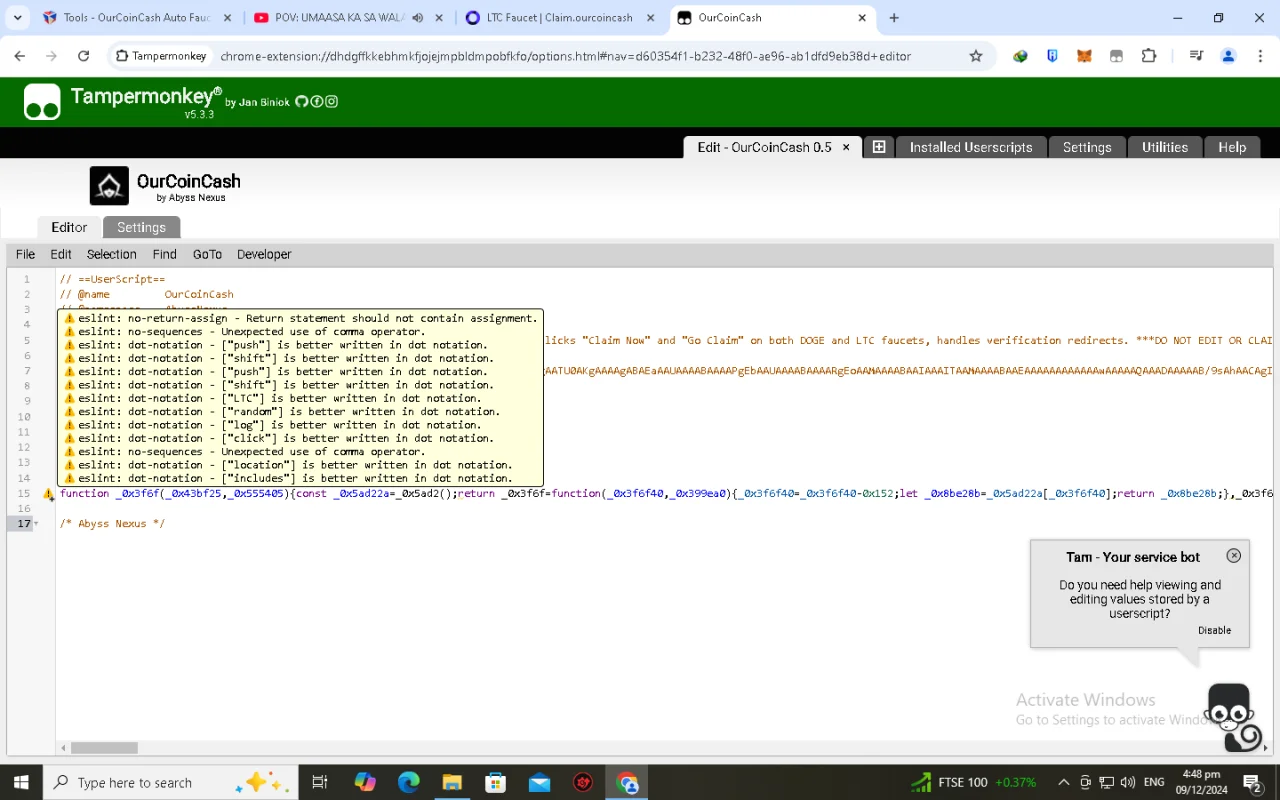Click the ESLint warning icon on line 15
The height and width of the screenshot is (800, 1280).
coord(49,494)
